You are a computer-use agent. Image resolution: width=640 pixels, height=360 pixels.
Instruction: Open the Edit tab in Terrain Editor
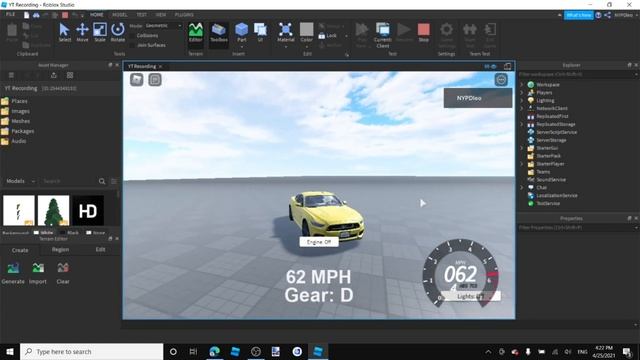point(100,249)
